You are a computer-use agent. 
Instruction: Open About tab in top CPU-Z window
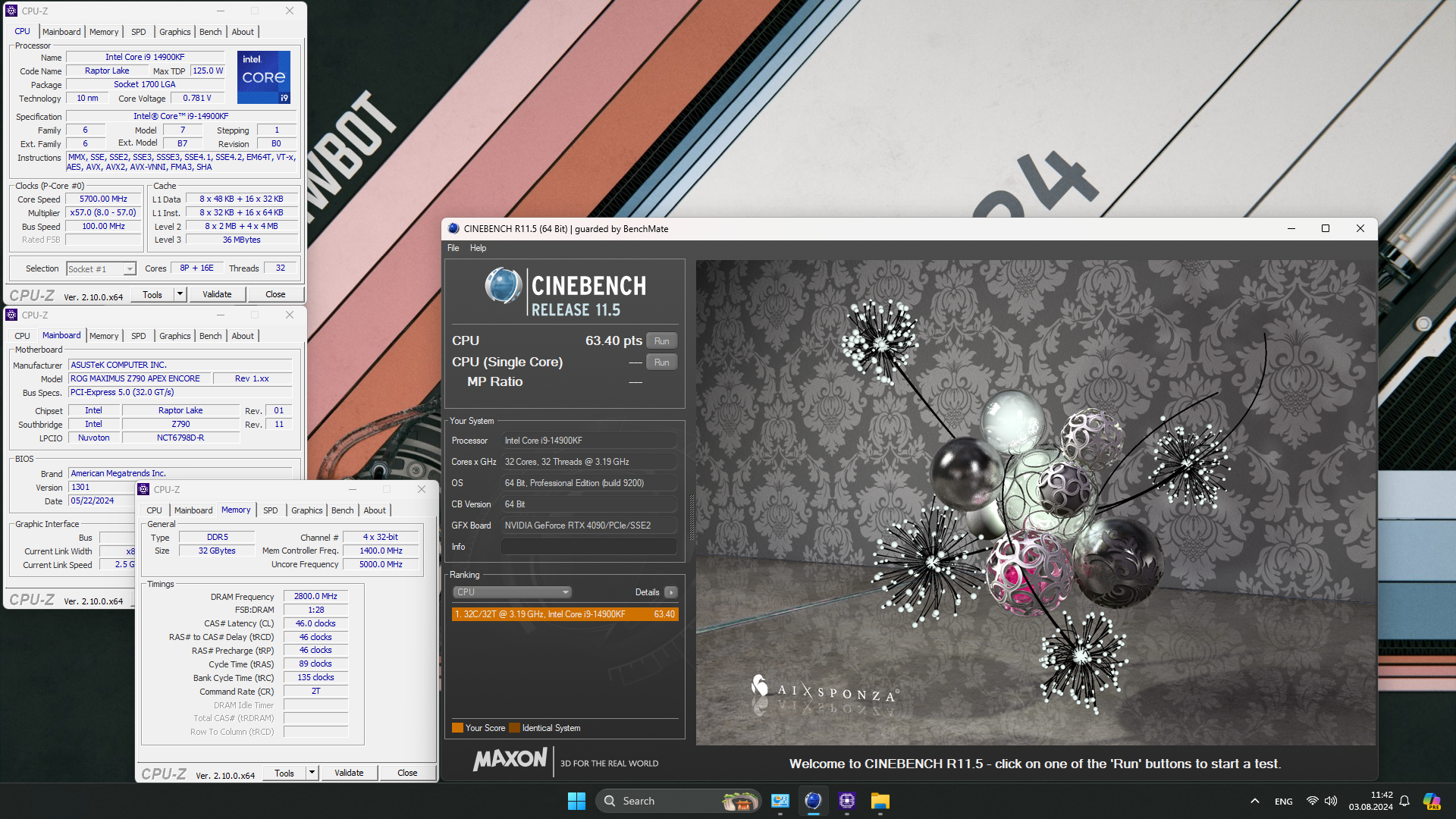[x=243, y=32]
